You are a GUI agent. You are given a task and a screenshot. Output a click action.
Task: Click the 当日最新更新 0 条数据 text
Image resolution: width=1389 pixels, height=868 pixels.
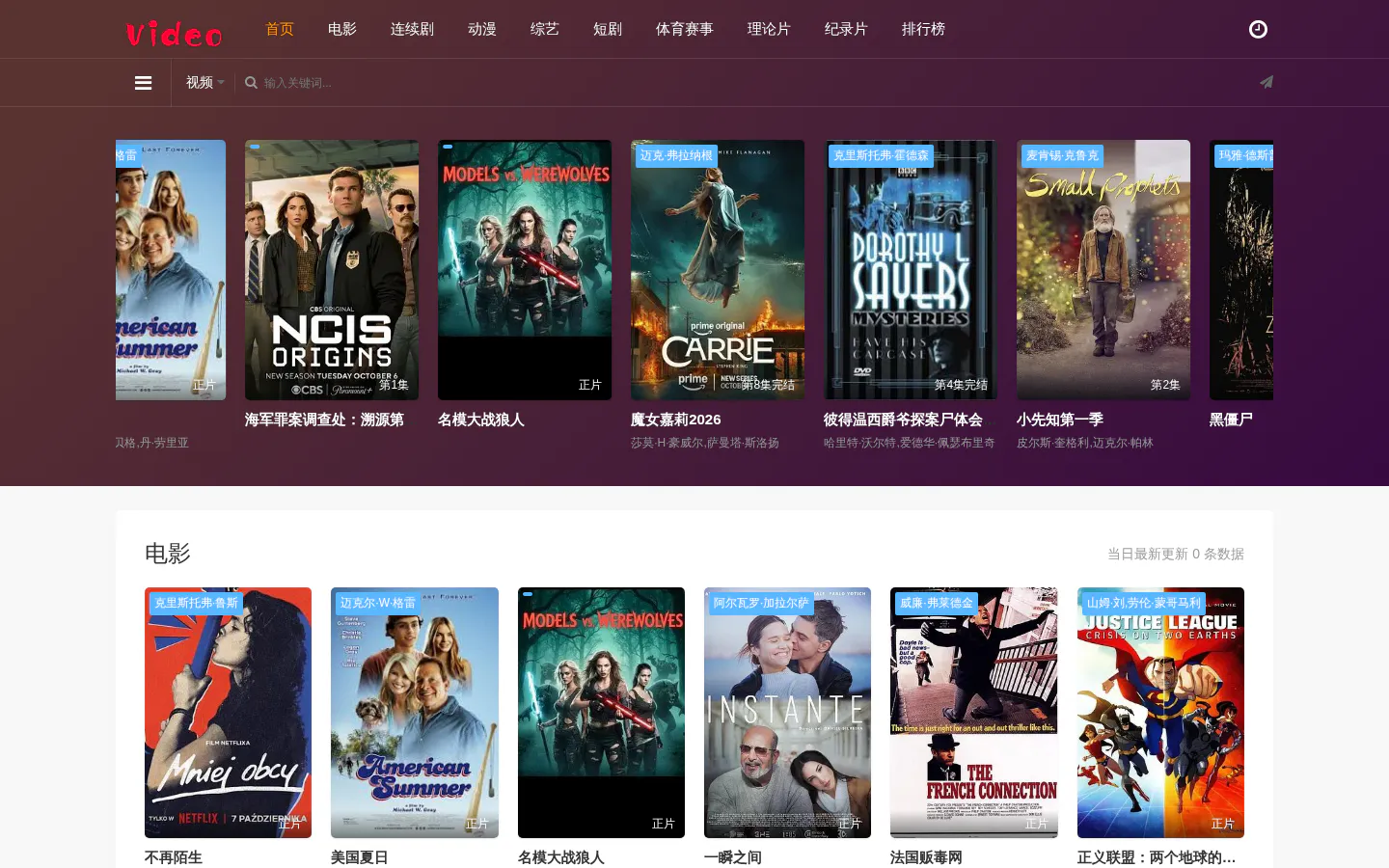point(1176,555)
